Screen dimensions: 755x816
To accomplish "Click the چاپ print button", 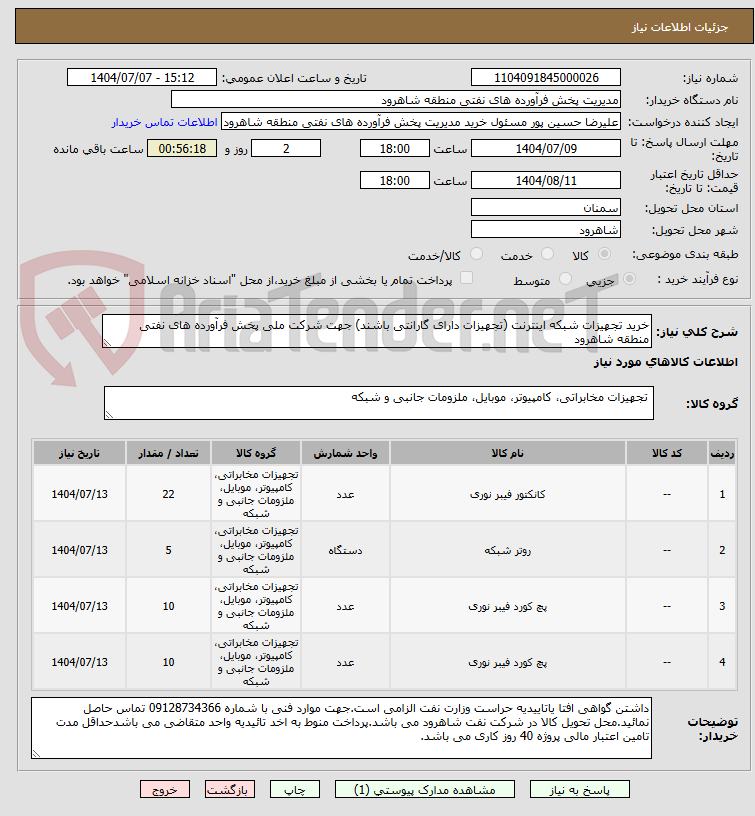I will (x=295, y=789).
